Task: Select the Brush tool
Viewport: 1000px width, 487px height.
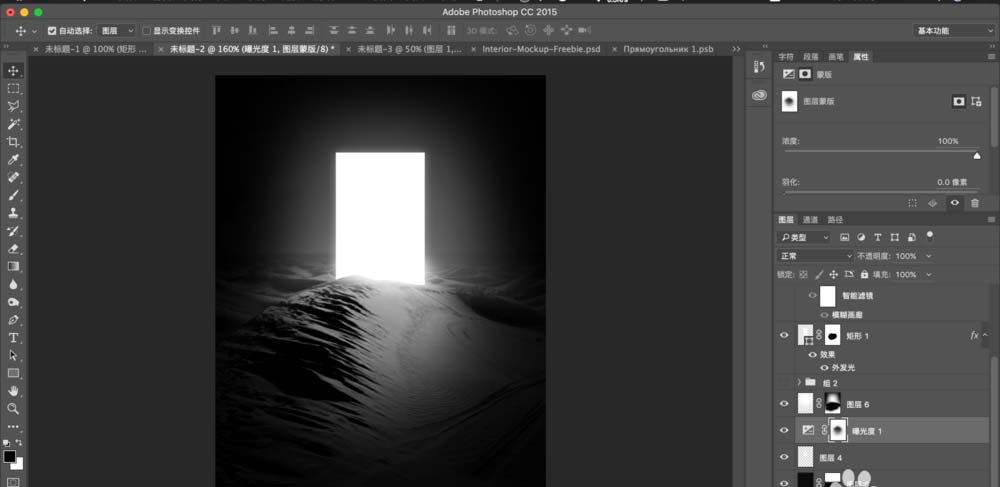Action: click(x=13, y=195)
